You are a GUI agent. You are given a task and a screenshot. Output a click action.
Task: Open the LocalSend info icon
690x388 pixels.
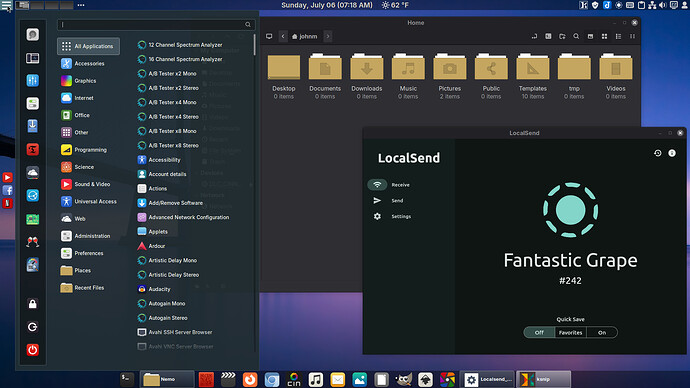coord(672,153)
